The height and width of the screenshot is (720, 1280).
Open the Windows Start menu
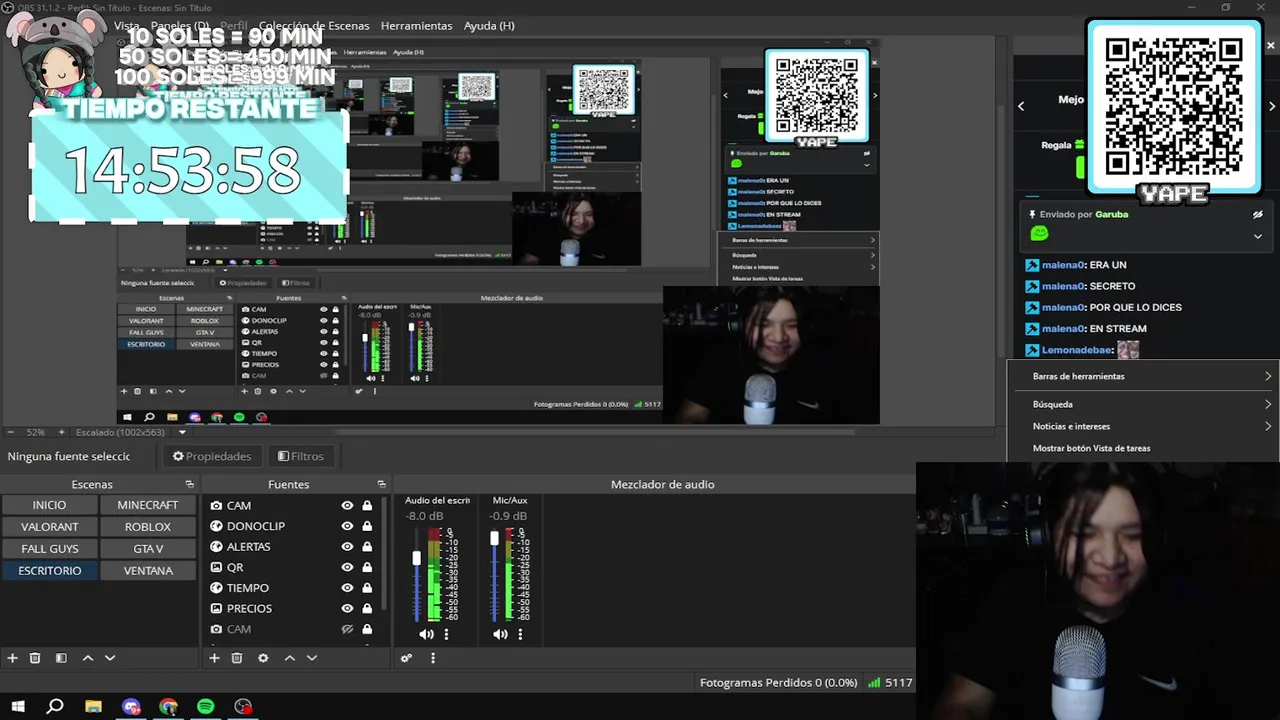tap(18, 706)
